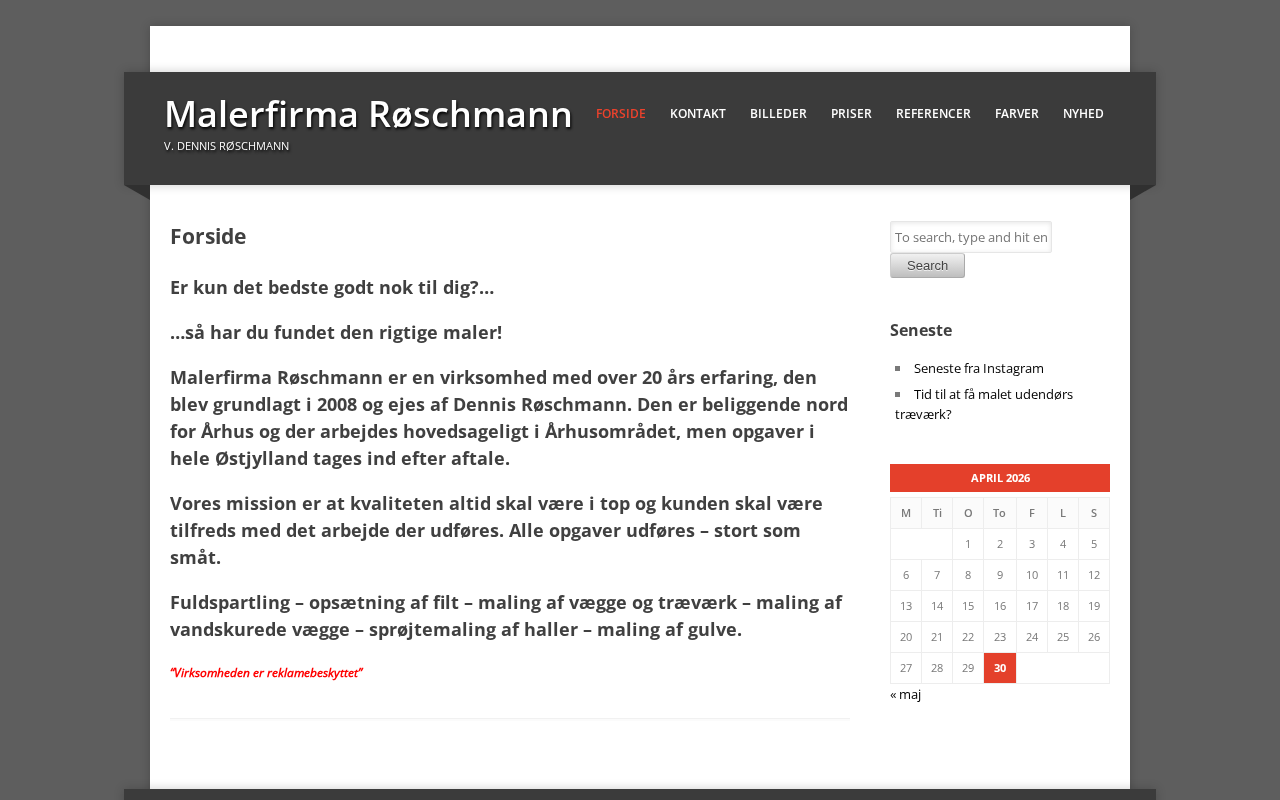Open the Billeder page
The height and width of the screenshot is (800, 1280).
778,114
